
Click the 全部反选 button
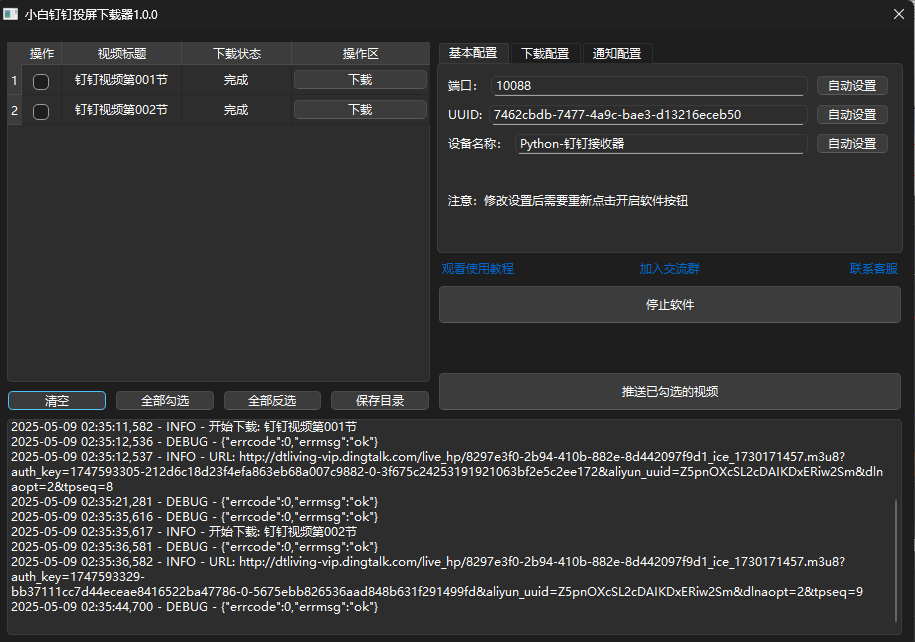[x=273, y=400]
